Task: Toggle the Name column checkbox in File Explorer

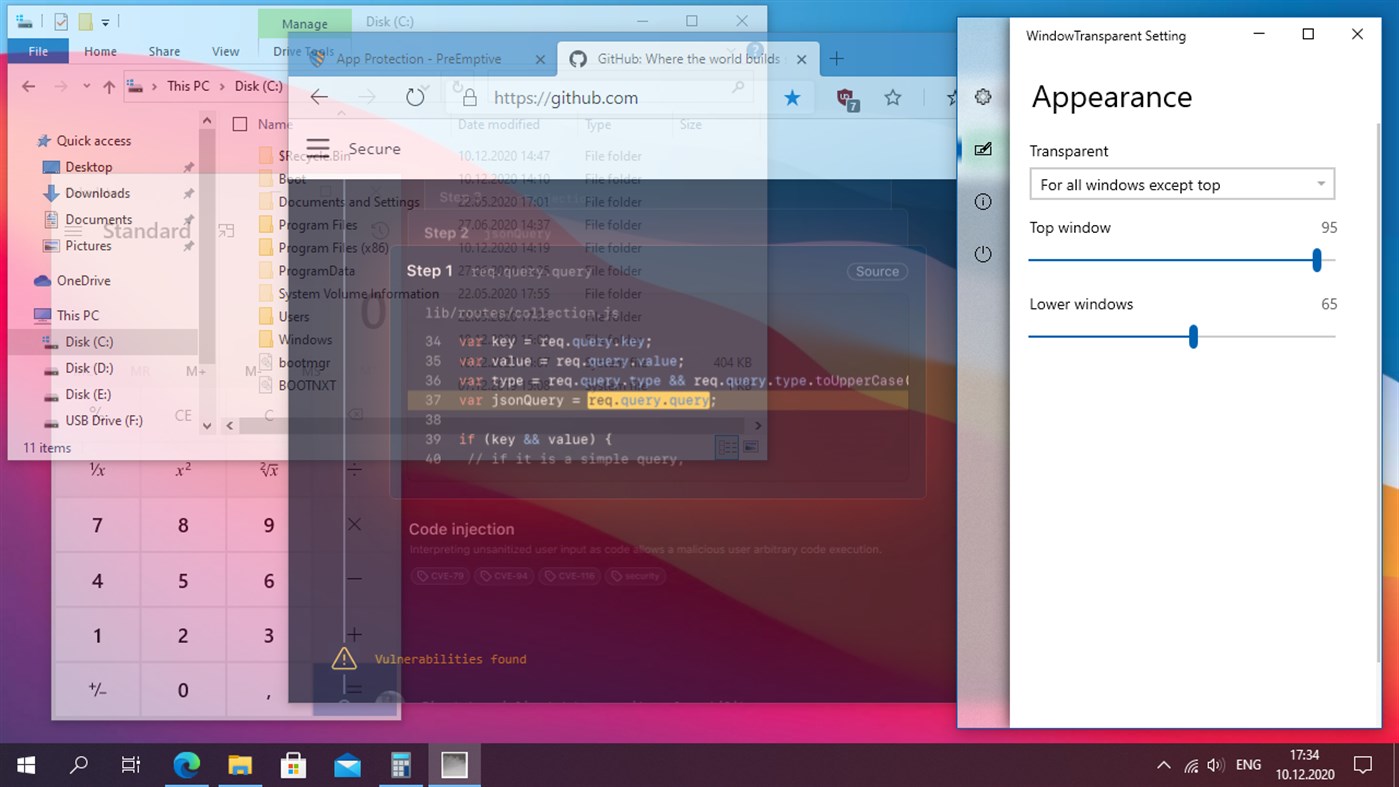Action: pyautogui.click(x=239, y=124)
